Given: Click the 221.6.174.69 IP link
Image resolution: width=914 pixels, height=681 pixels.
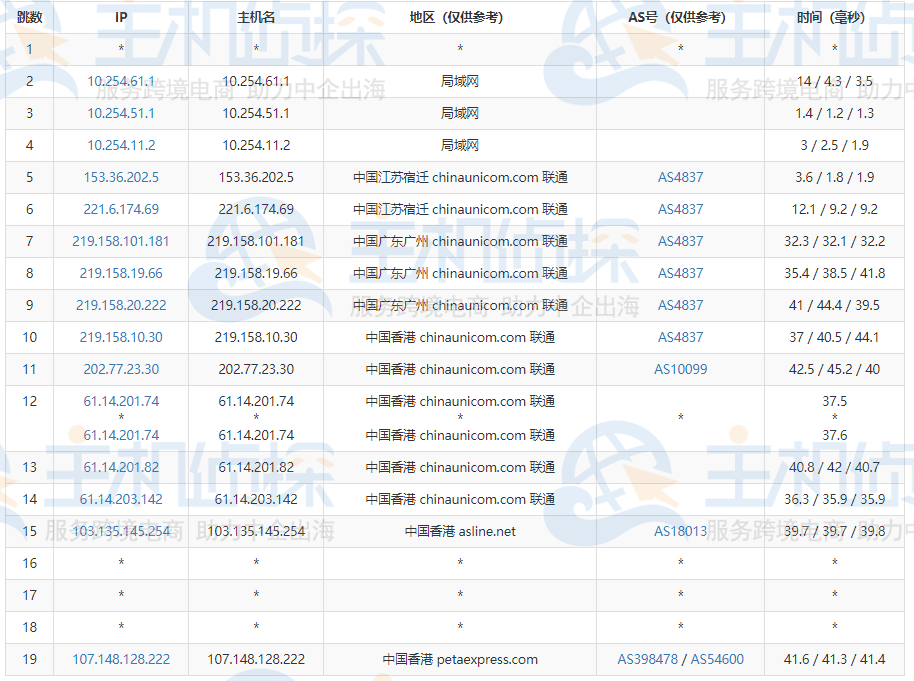Looking at the screenshot, I should coord(120,209).
